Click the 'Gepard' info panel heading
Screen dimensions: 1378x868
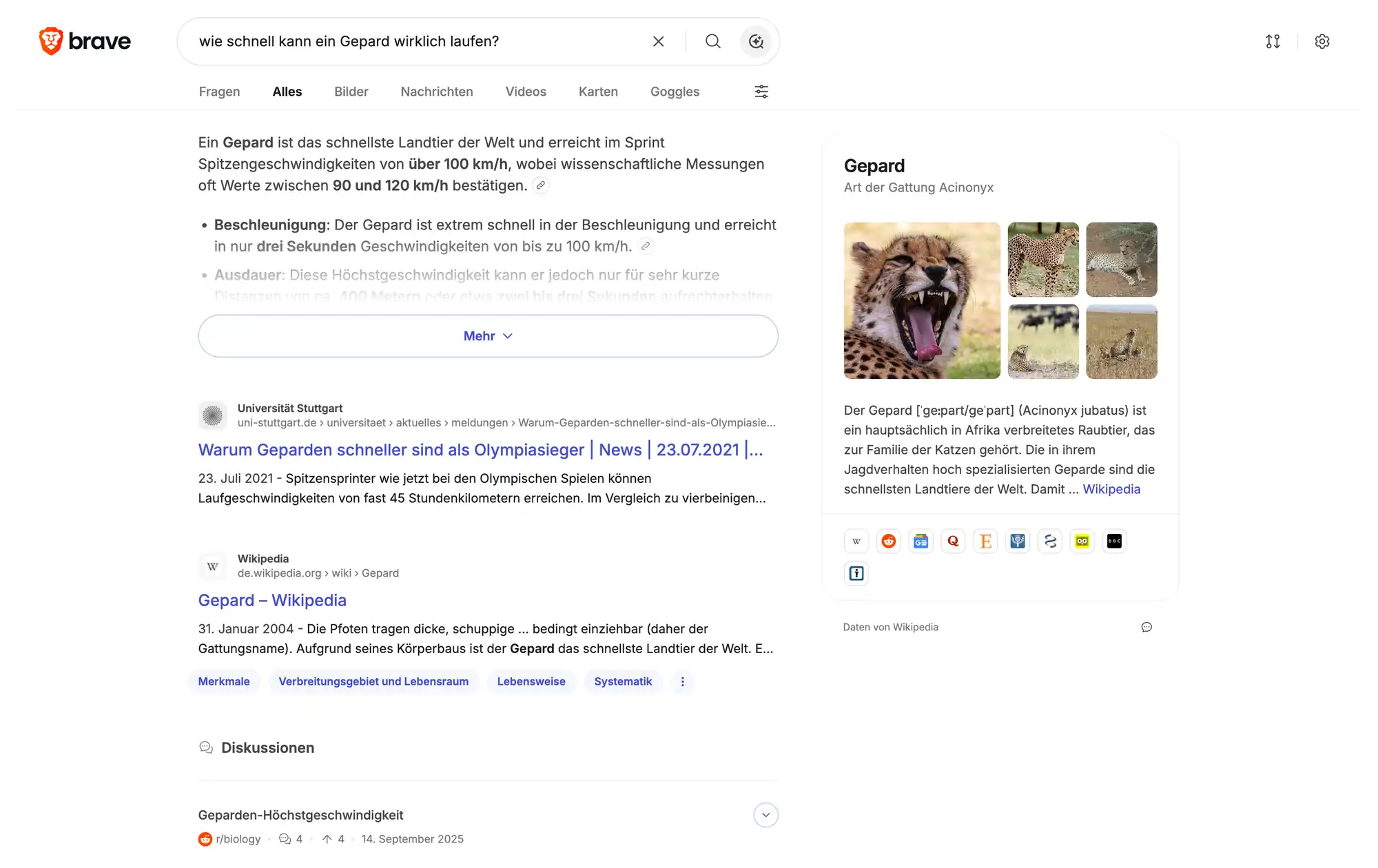click(874, 166)
